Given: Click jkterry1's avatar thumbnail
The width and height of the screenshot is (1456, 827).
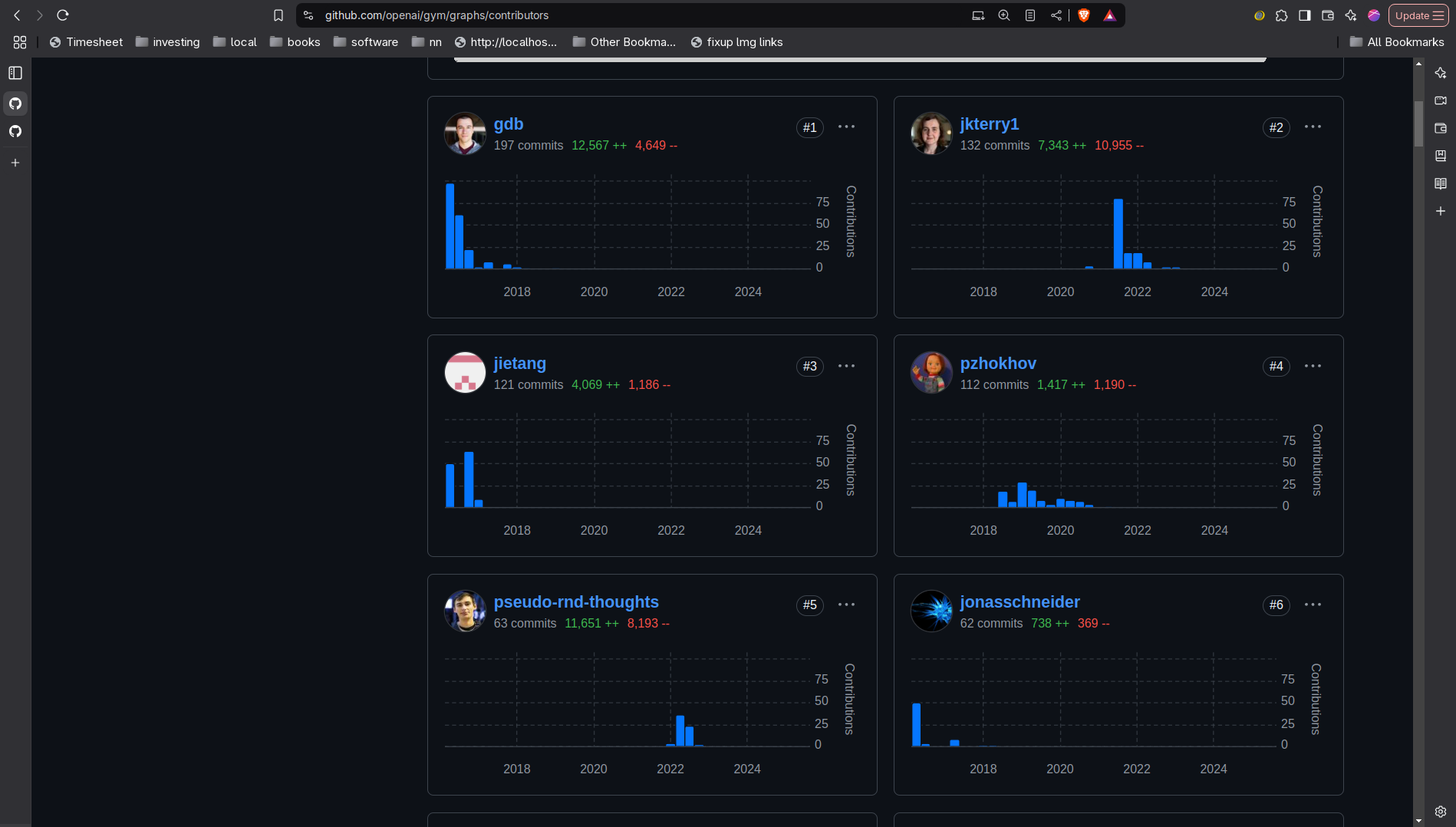Looking at the screenshot, I should click(x=931, y=133).
